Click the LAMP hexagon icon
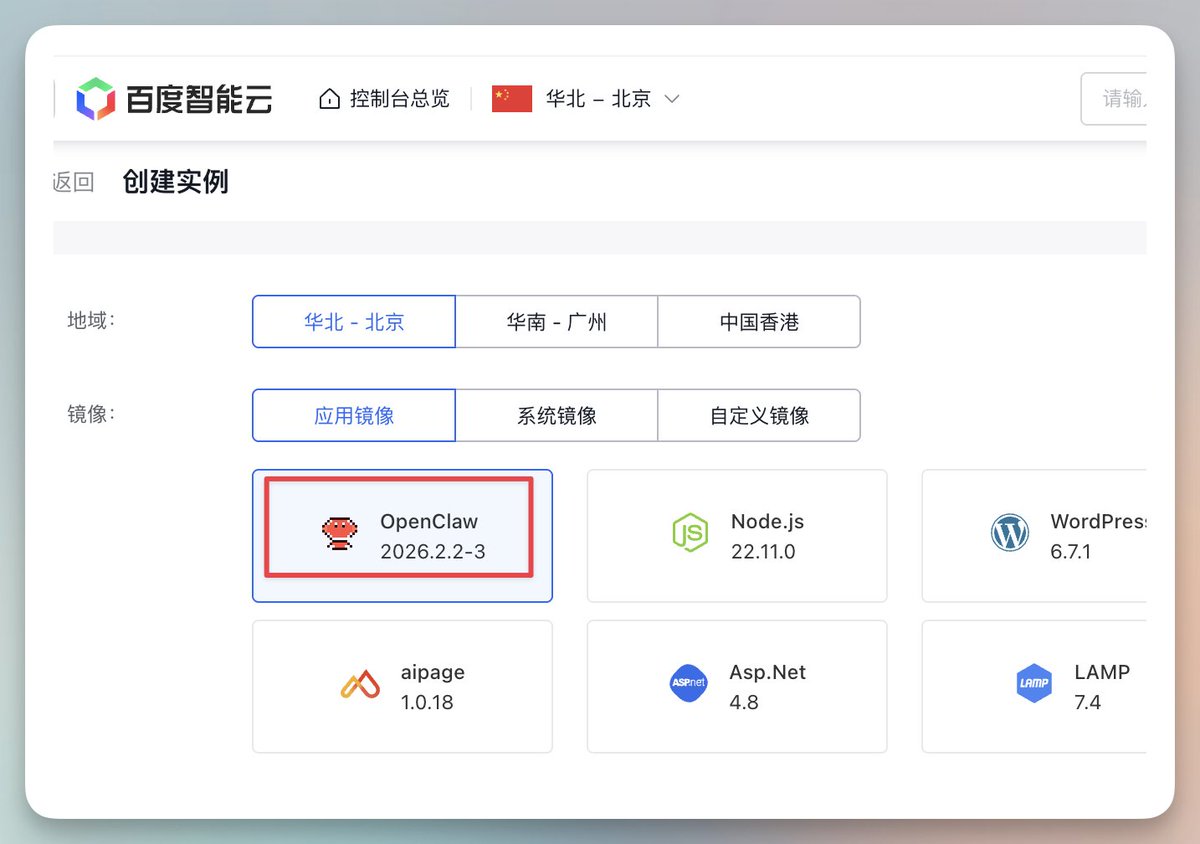This screenshot has height=844, width=1200. click(x=1034, y=684)
